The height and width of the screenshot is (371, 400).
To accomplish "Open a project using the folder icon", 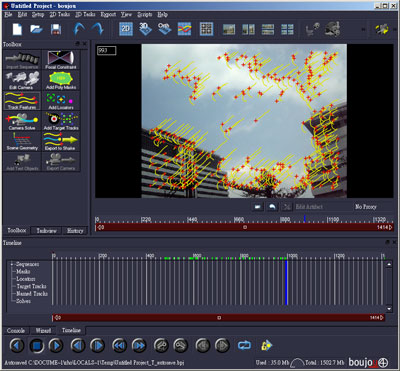I will point(36,29).
